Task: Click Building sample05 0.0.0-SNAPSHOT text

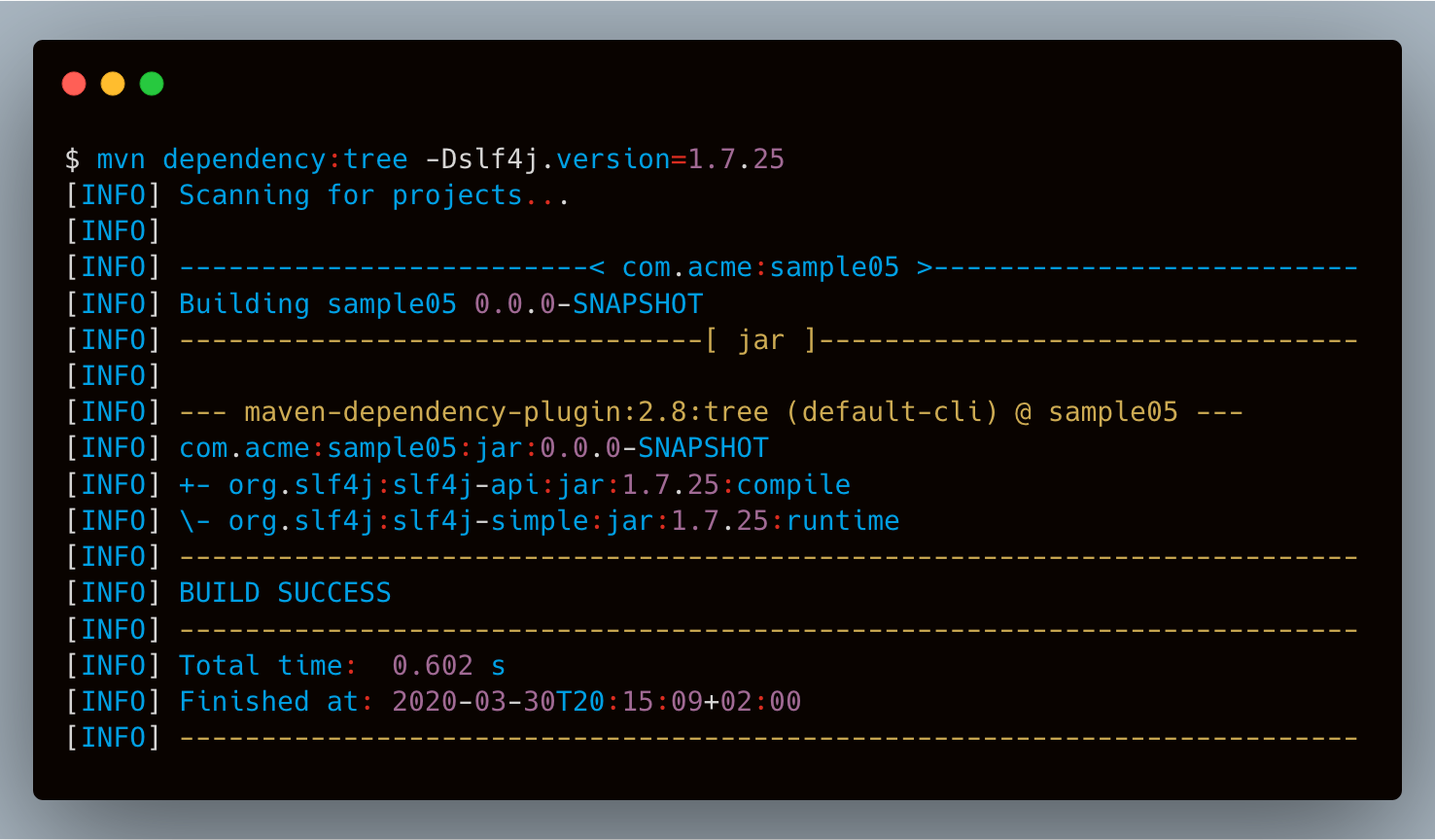Action: [x=440, y=304]
